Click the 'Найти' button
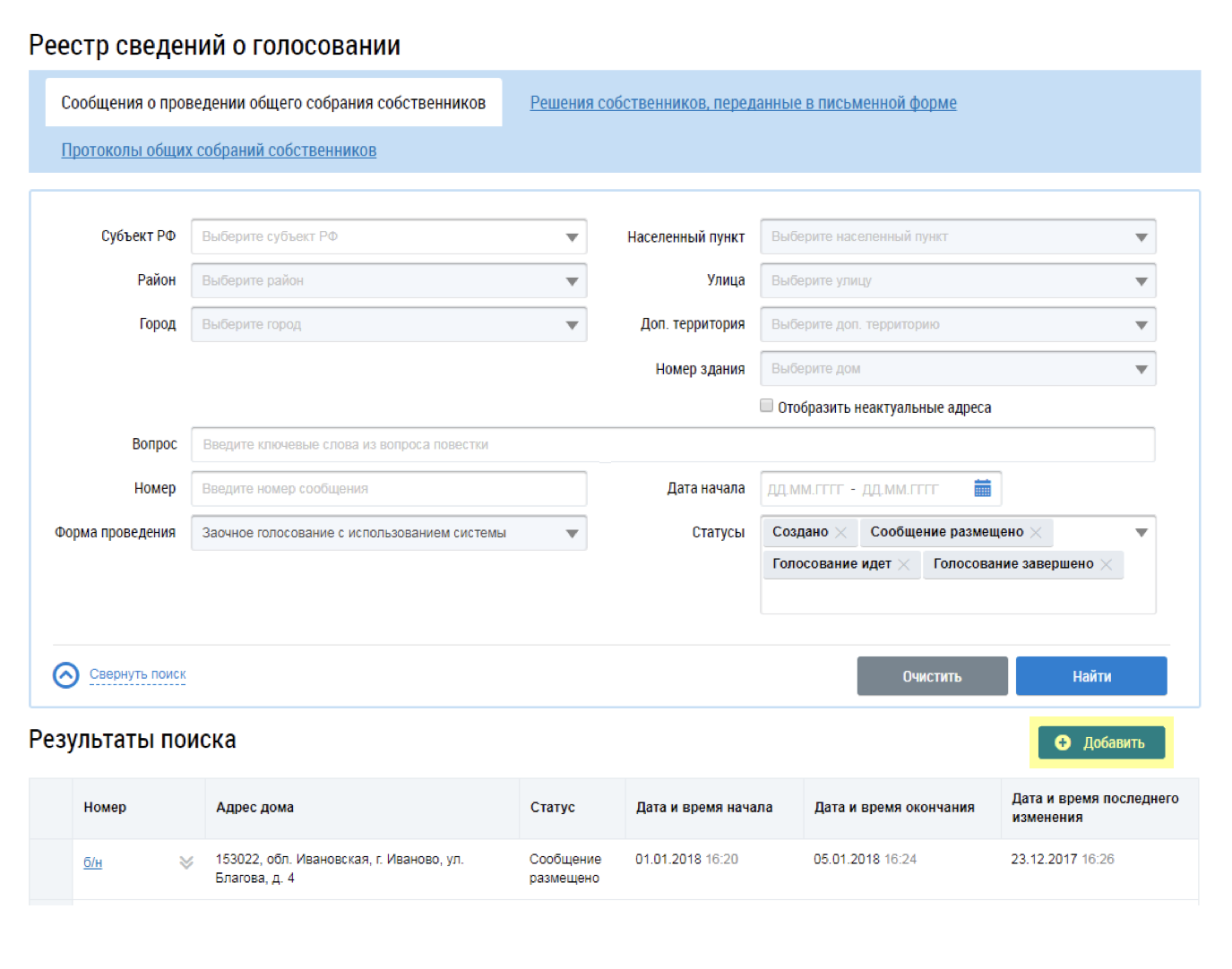 pyautogui.click(x=1091, y=676)
